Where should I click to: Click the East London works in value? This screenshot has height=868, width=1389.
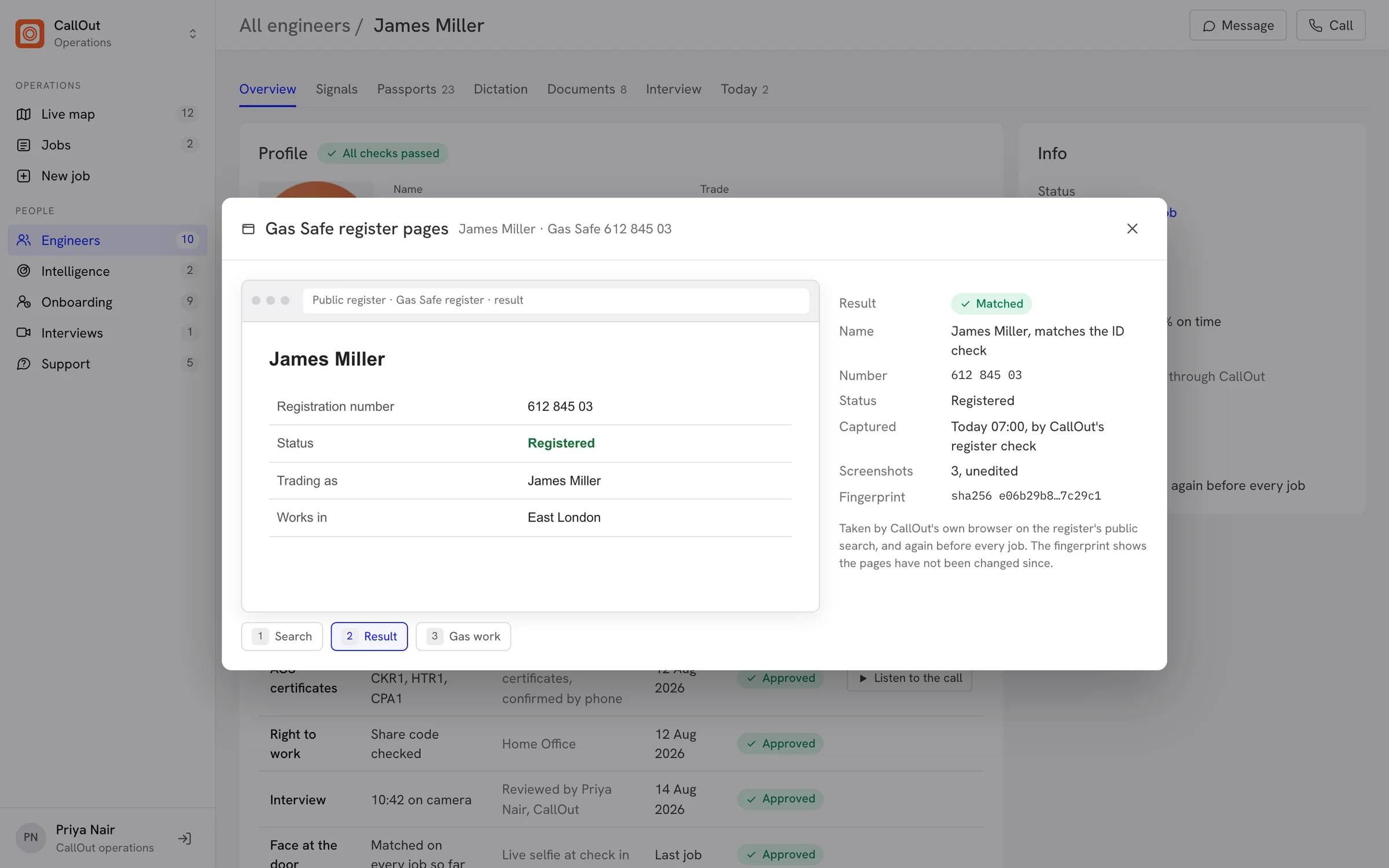point(564,517)
